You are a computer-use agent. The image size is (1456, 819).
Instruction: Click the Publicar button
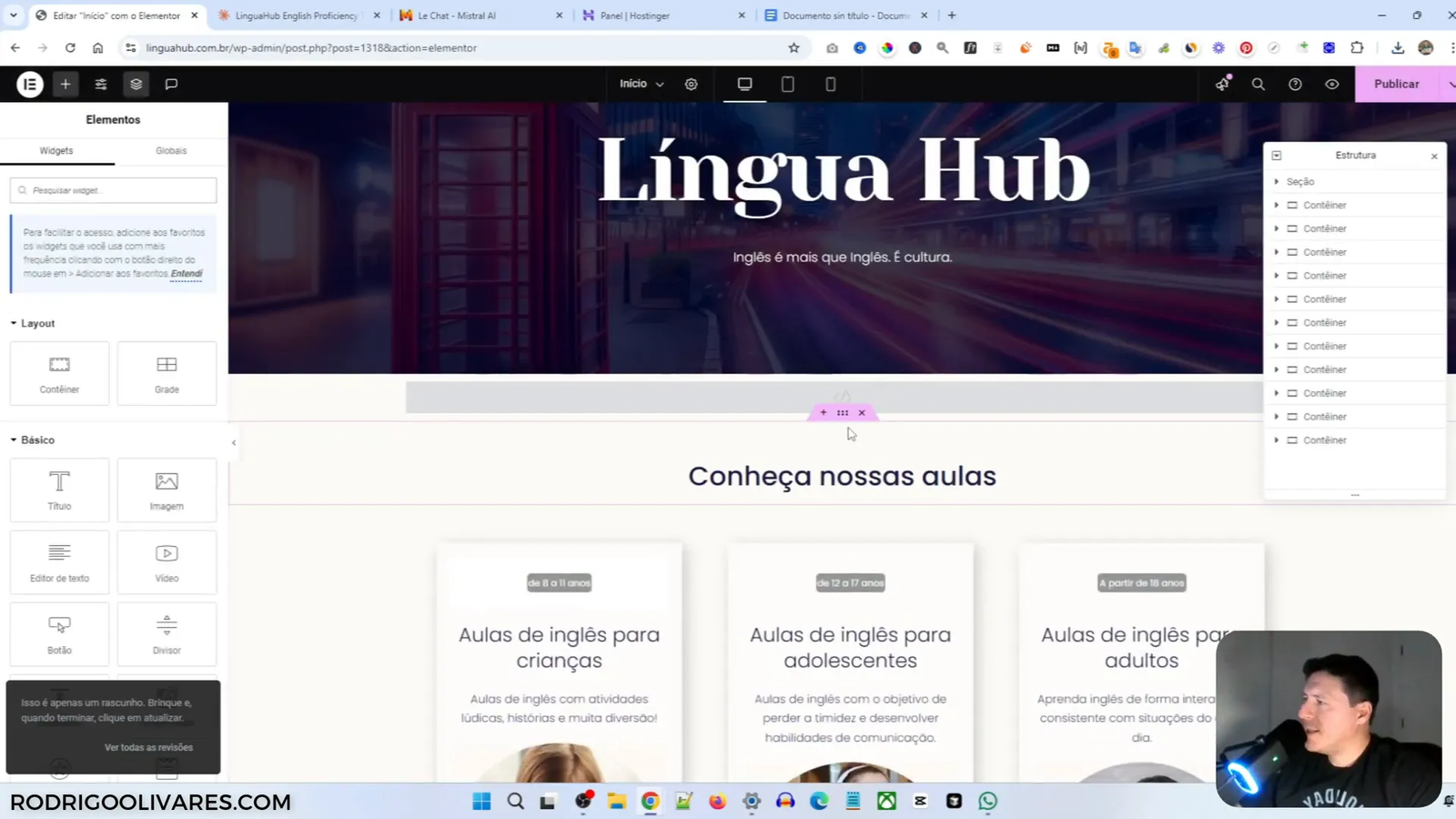click(x=1398, y=84)
